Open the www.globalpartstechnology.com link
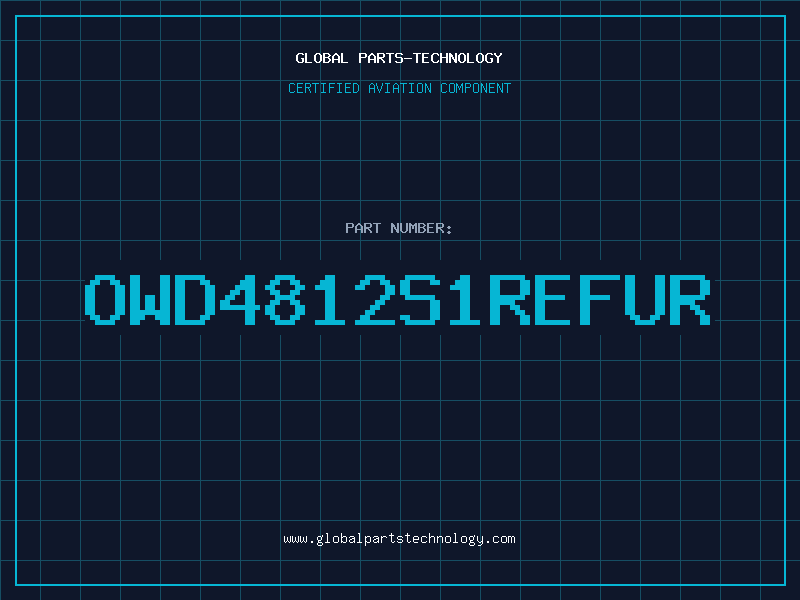The width and height of the screenshot is (800, 600). point(399,539)
